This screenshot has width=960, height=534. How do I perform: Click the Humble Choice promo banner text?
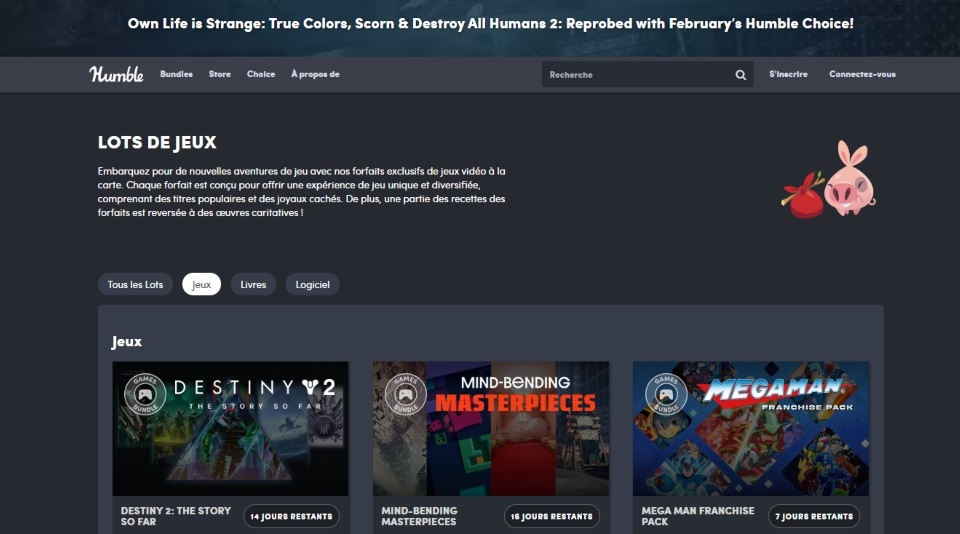(490, 24)
